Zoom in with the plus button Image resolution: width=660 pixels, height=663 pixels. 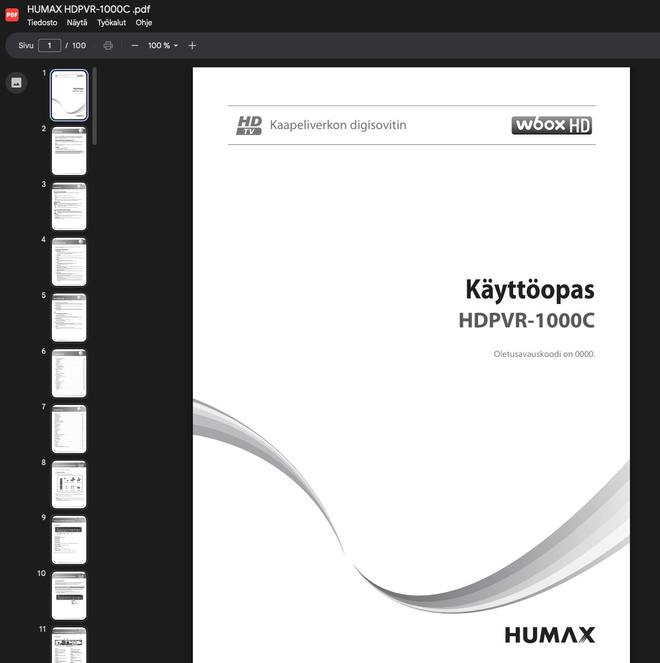tap(192, 45)
